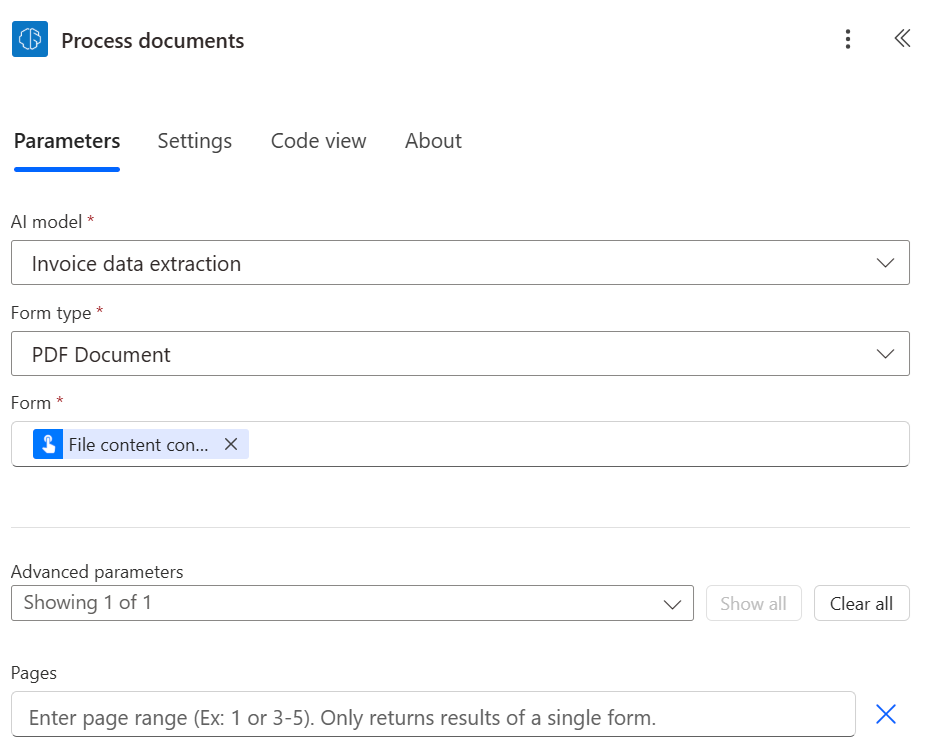The width and height of the screenshot is (926, 744).
Task: Click the blue manual trigger token icon
Action: pos(49,444)
